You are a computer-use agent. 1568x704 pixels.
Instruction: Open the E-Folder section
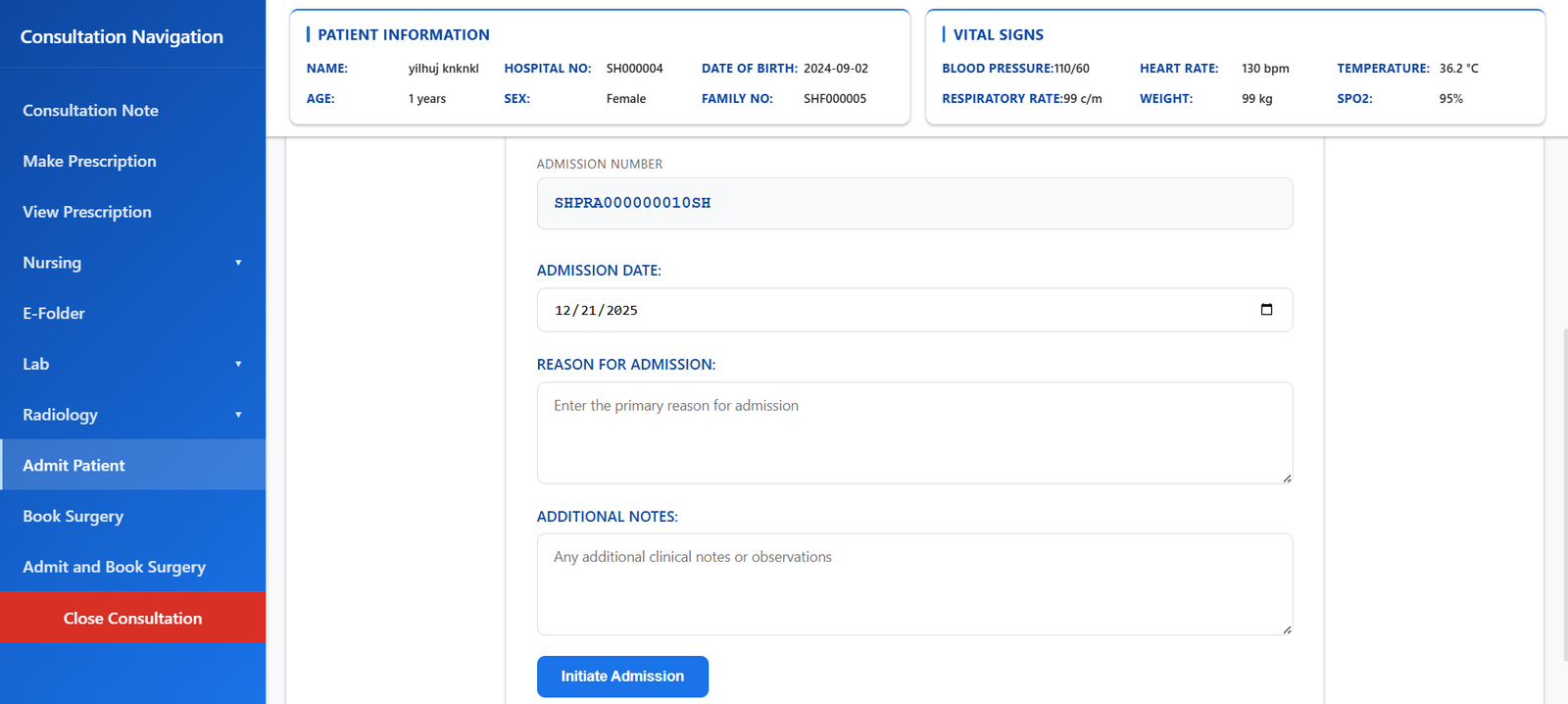coord(54,314)
